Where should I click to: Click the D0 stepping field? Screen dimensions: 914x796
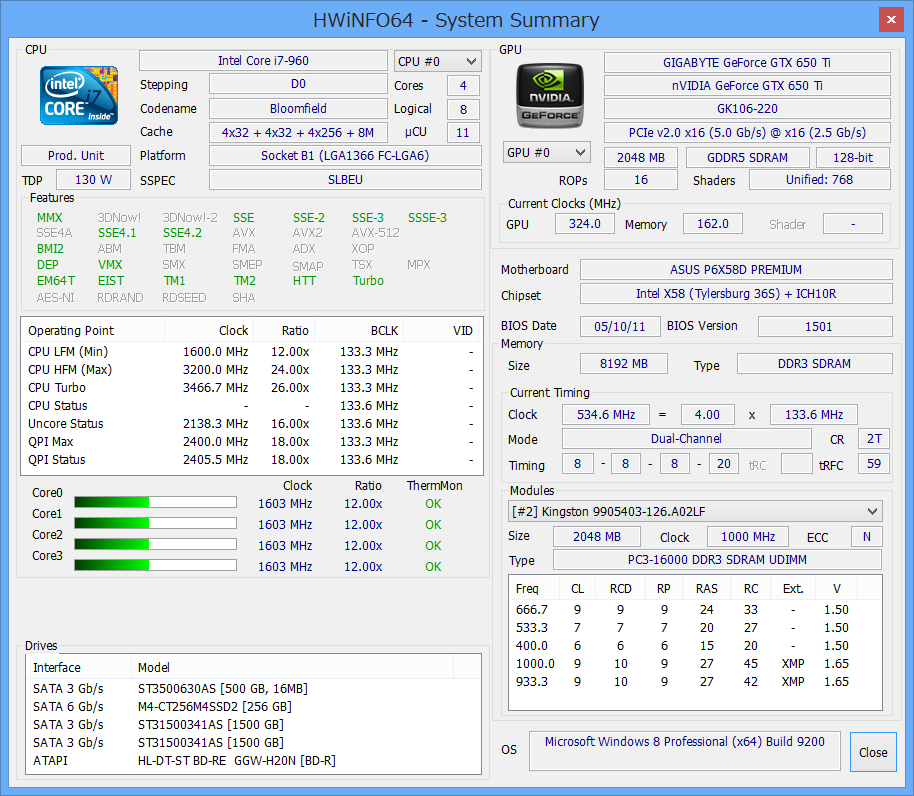pyautogui.click(x=298, y=84)
